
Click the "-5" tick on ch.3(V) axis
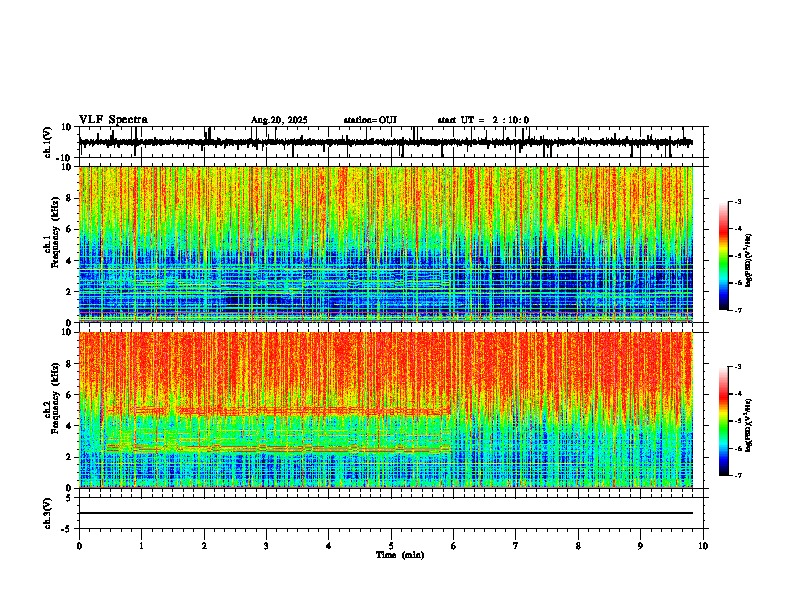click(68, 529)
